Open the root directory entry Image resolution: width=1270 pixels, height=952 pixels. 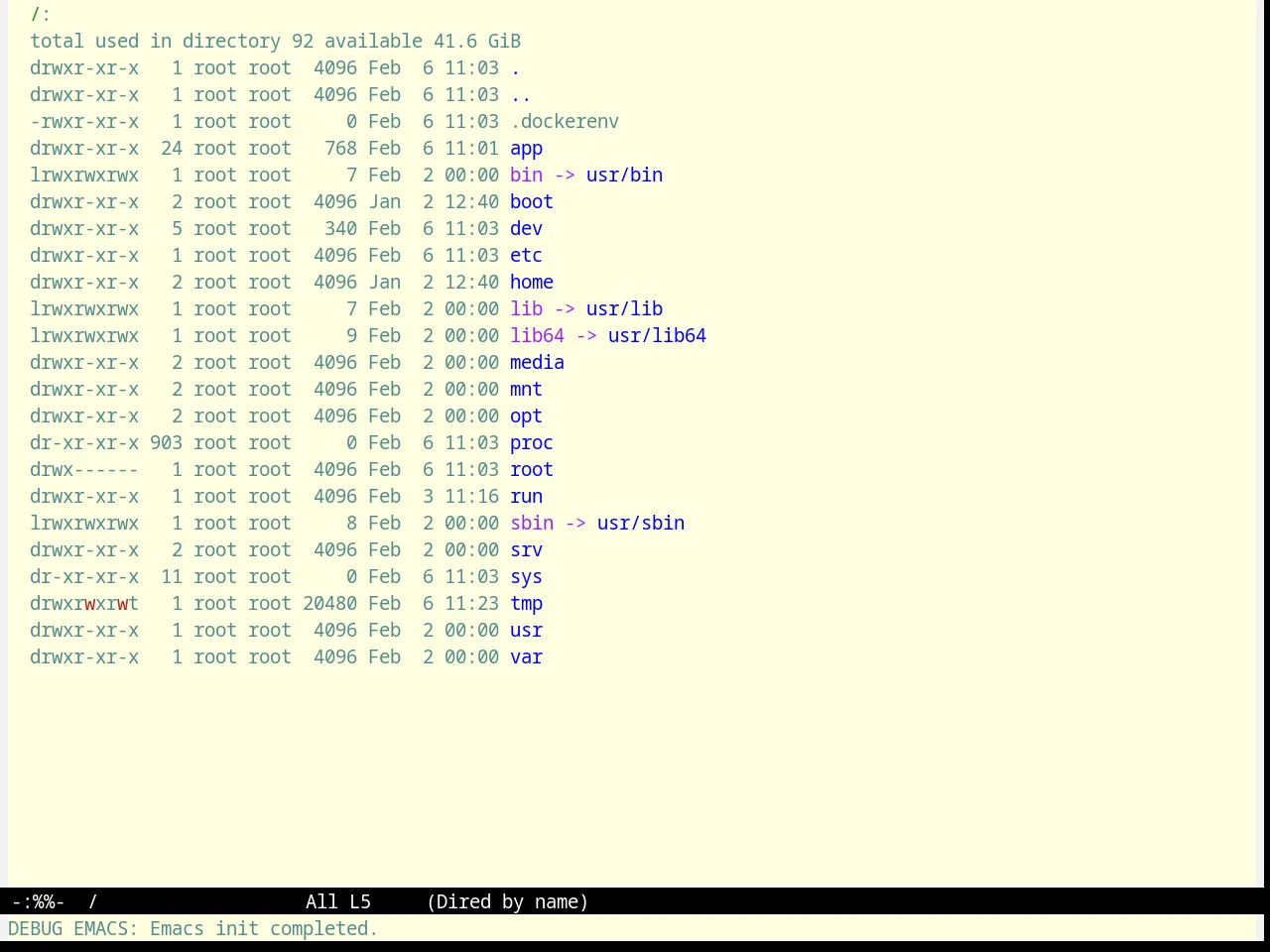point(532,469)
